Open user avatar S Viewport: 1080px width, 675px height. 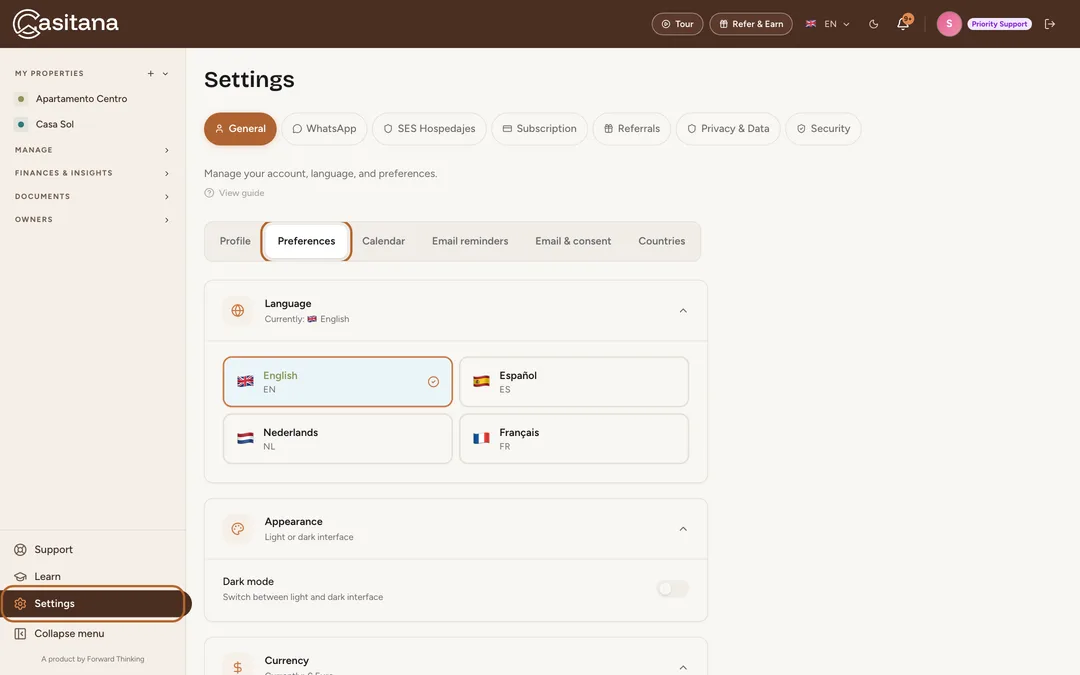click(948, 24)
